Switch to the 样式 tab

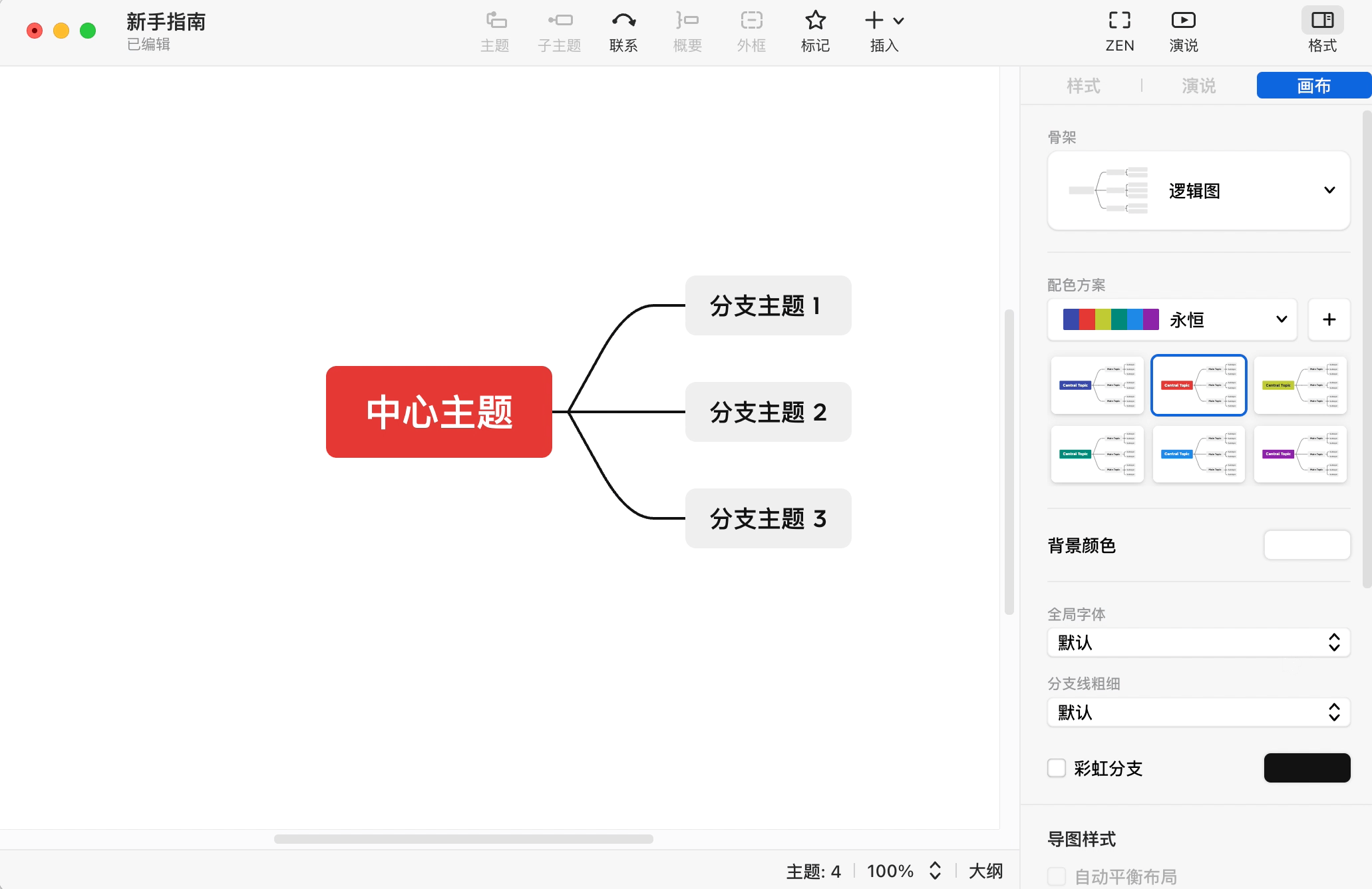click(x=1083, y=85)
